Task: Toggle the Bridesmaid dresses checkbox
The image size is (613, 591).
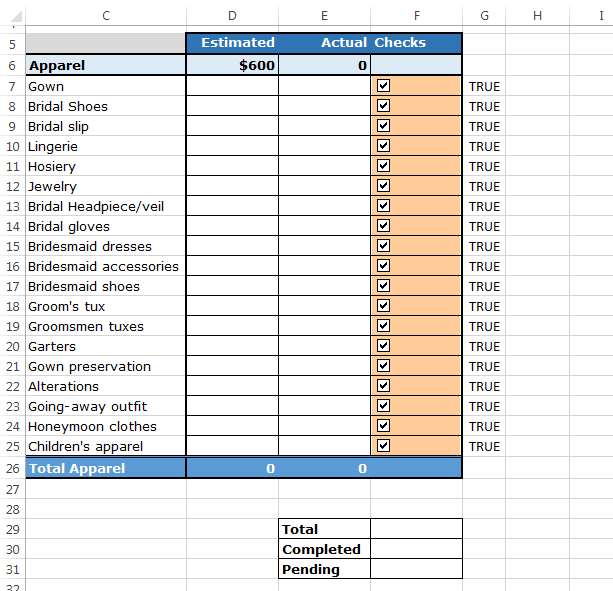Action: point(383,245)
